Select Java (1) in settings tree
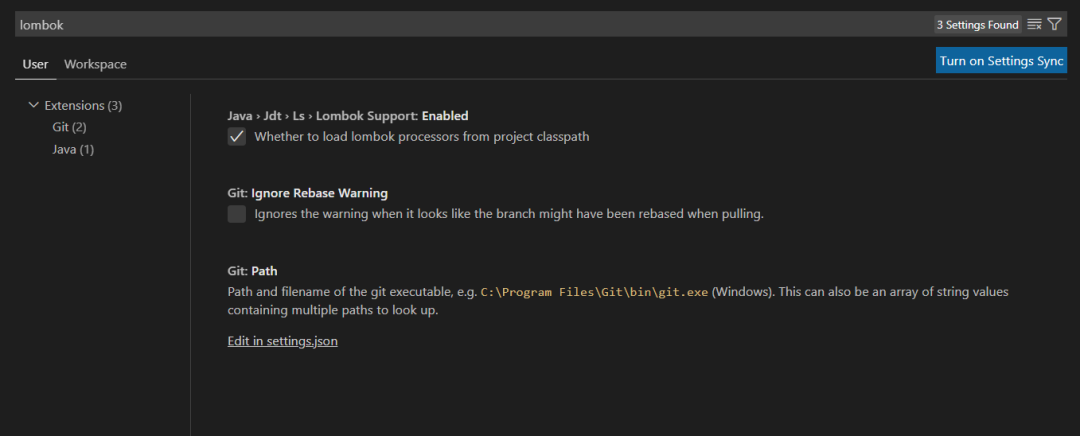The width and height of the screenshot is (1080, 436). pyautogui.click(x=73, y=149)
